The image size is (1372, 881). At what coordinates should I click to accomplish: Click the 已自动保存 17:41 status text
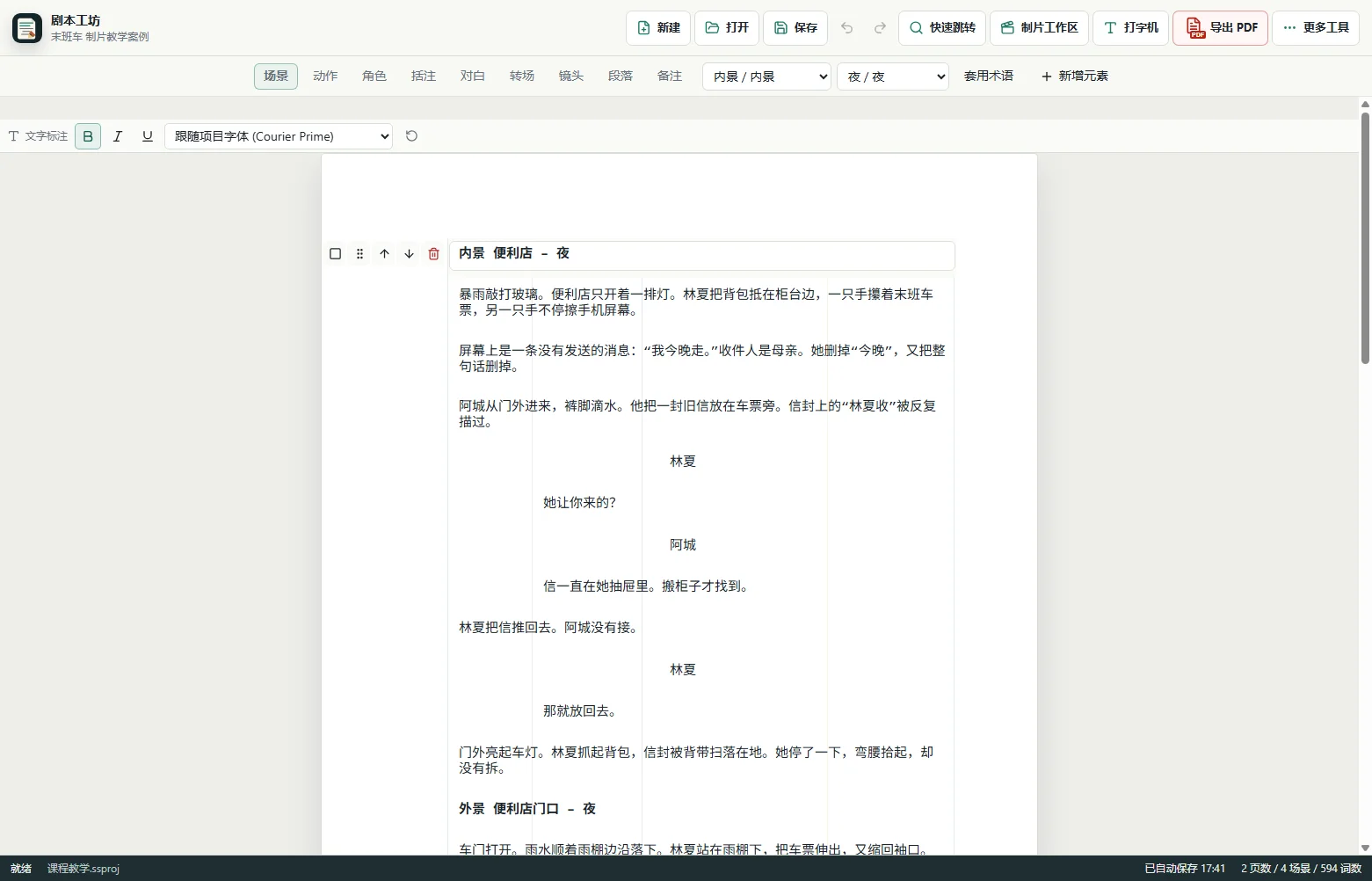(1185, 869)
